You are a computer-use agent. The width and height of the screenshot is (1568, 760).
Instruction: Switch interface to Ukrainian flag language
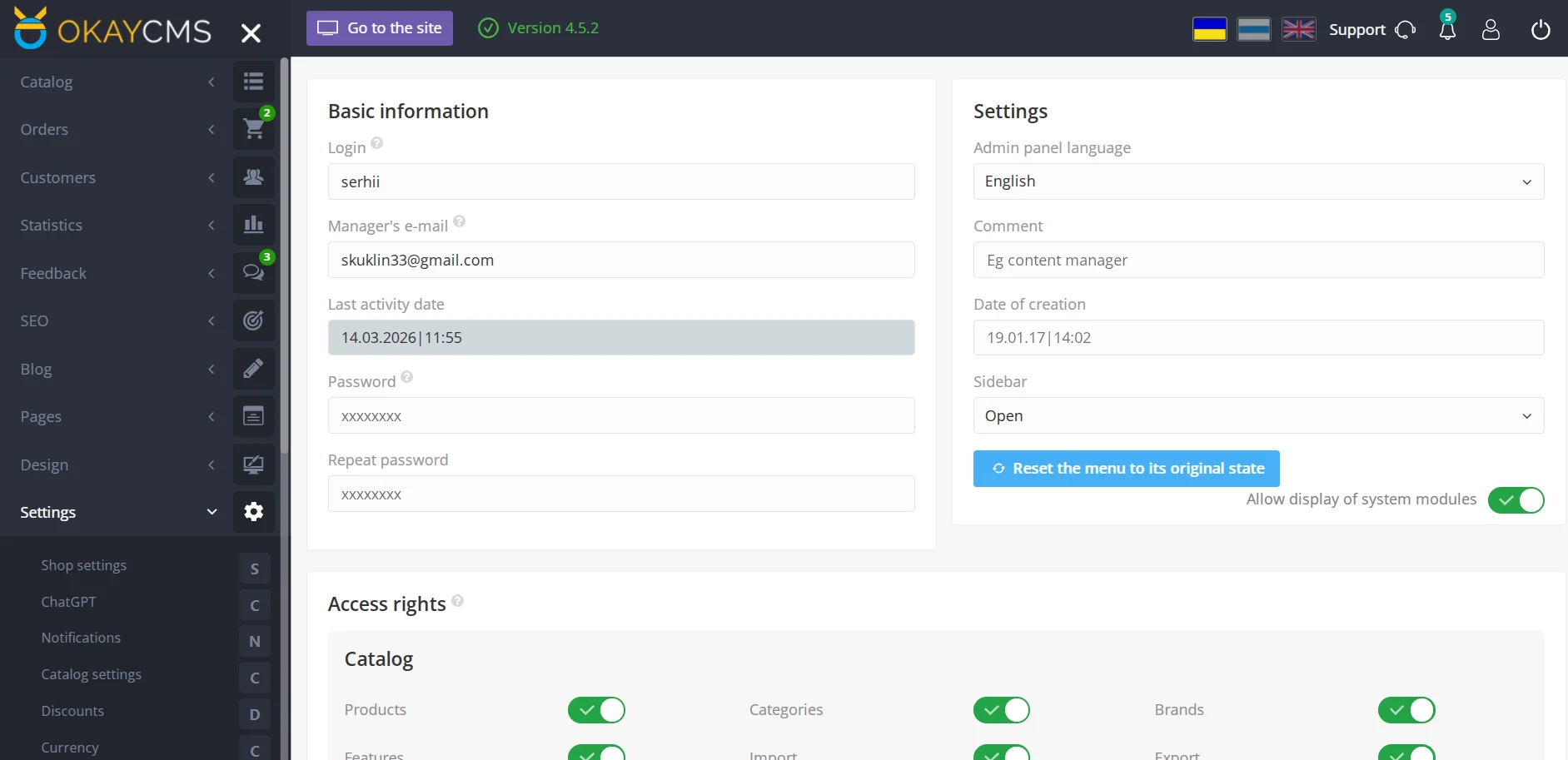(1210, 28)
